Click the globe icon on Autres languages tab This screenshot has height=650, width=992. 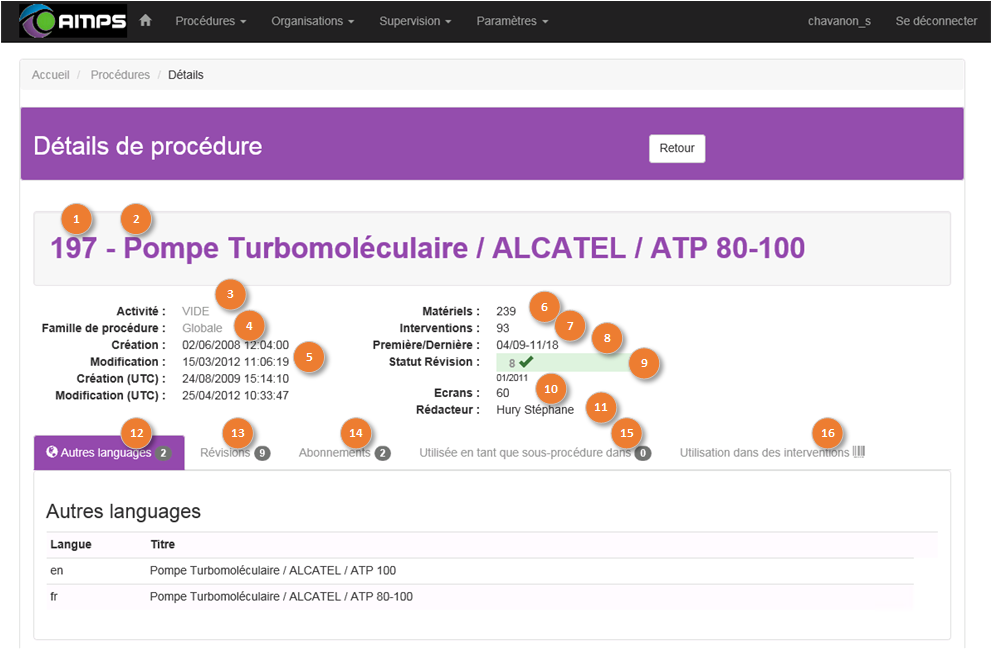click(x=52, y=452)
